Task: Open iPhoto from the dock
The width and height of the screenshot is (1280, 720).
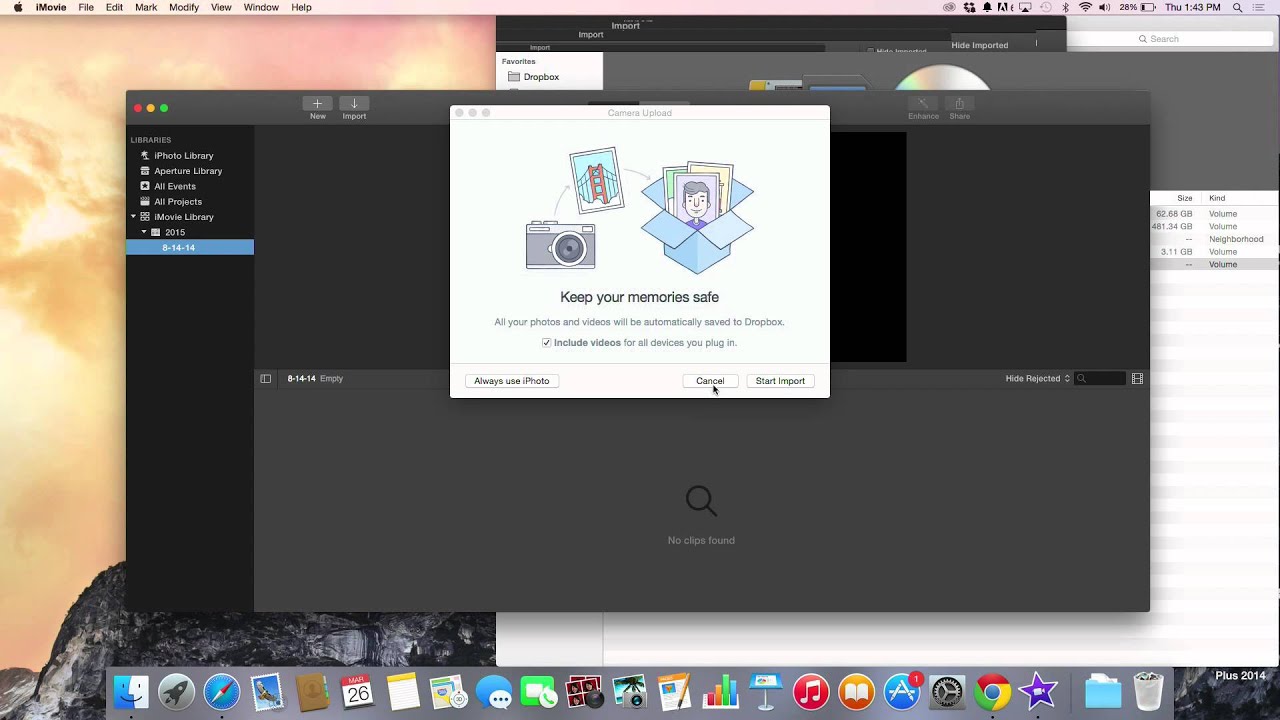Action: pos(630,692)
